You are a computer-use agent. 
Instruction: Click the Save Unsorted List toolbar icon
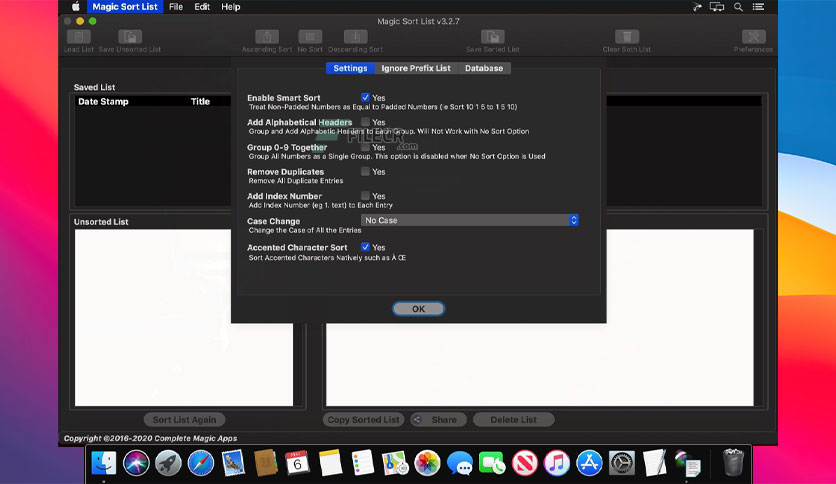point(130,37)
